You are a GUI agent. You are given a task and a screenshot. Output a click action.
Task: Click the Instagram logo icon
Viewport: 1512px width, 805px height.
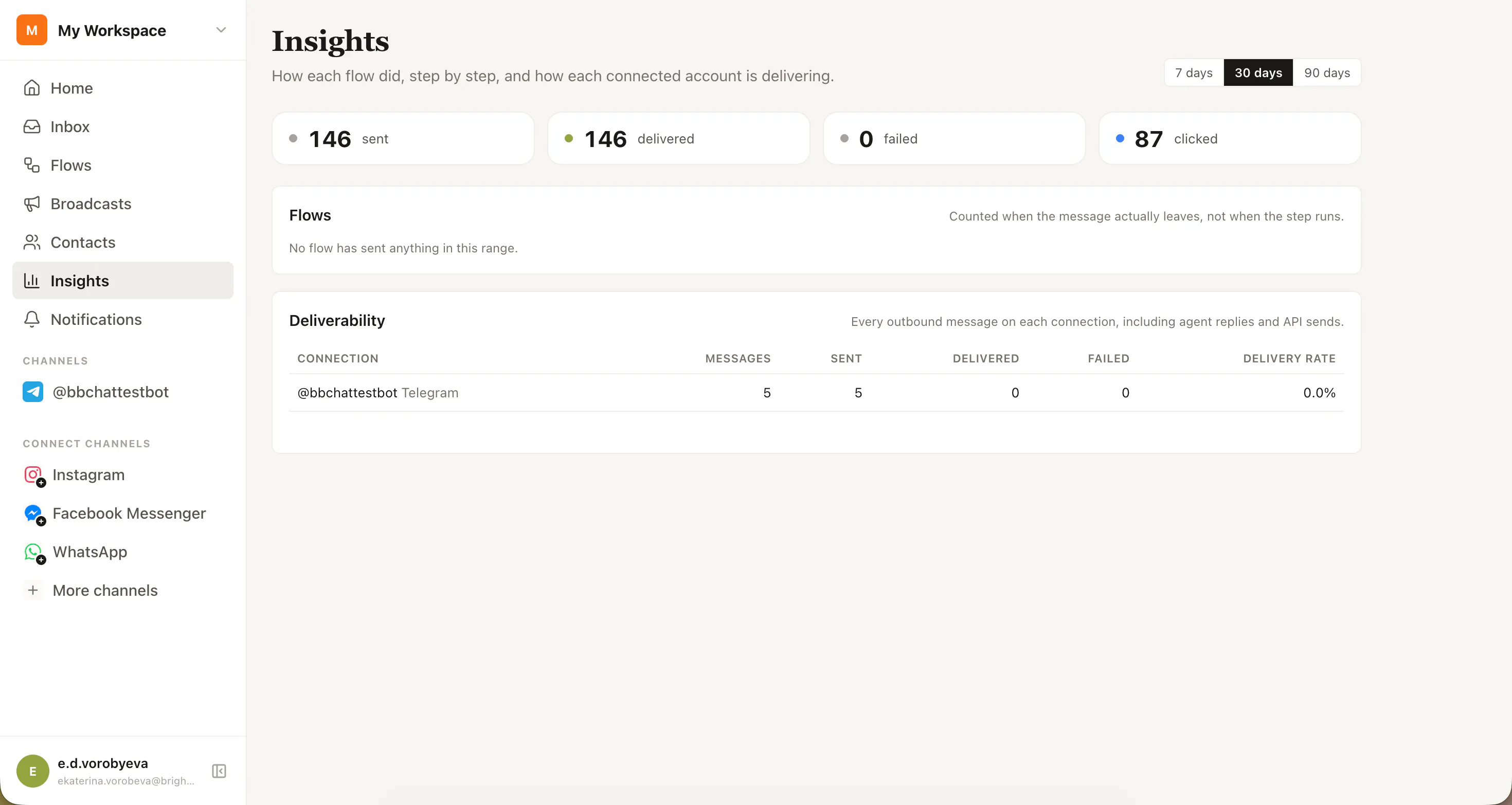33,474
